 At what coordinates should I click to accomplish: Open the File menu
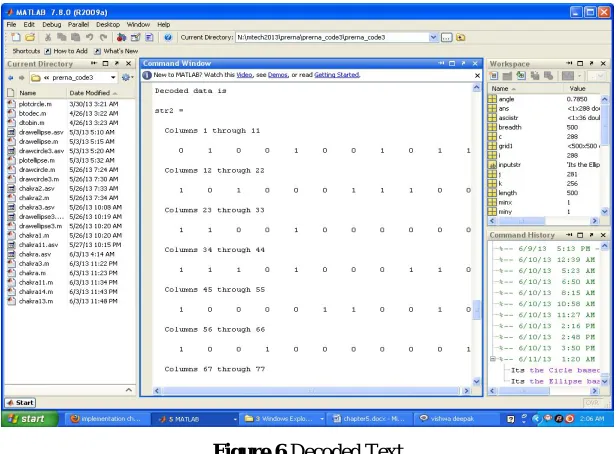tap(11, 24)
